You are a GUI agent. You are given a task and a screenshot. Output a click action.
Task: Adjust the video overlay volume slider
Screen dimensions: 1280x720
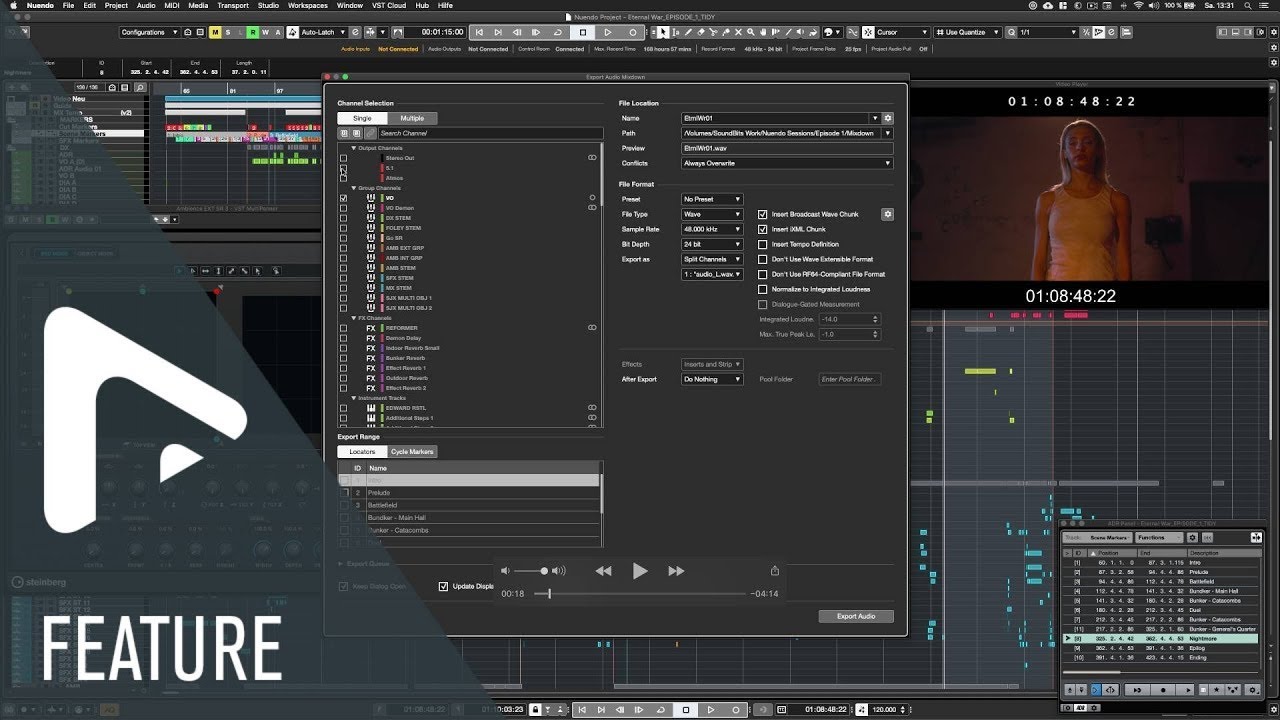coord(533,571)
